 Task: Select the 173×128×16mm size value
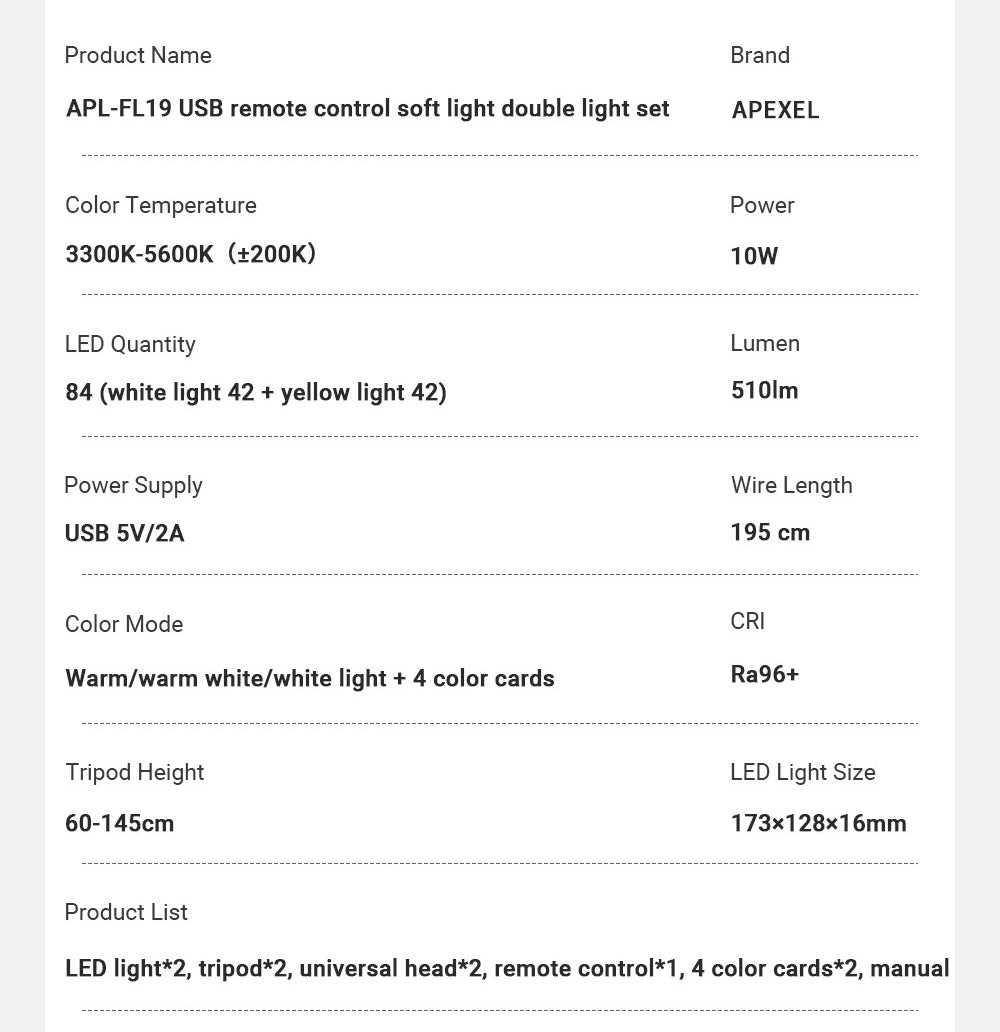tap(818, 823)
